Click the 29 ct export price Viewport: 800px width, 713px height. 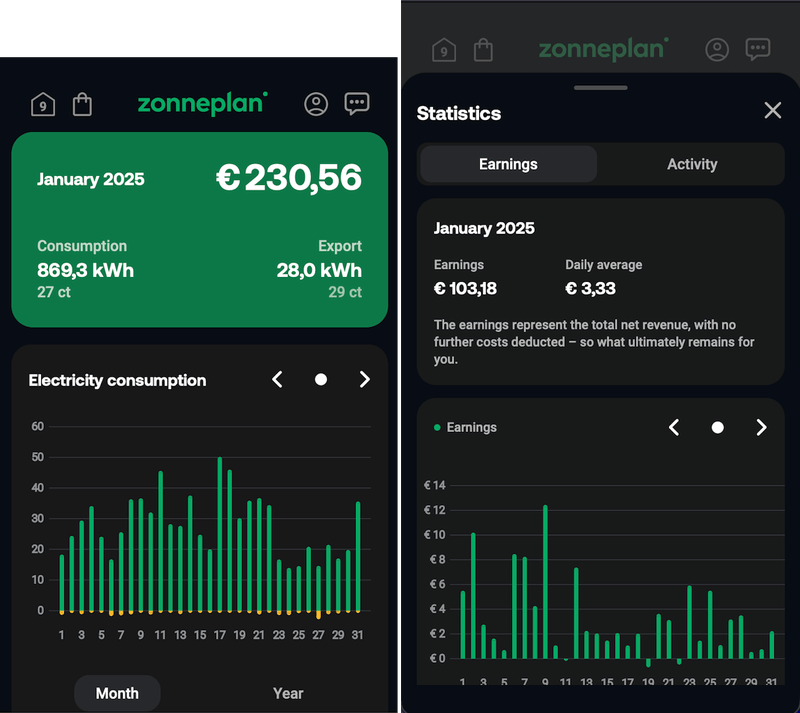(x=345, y=292)
